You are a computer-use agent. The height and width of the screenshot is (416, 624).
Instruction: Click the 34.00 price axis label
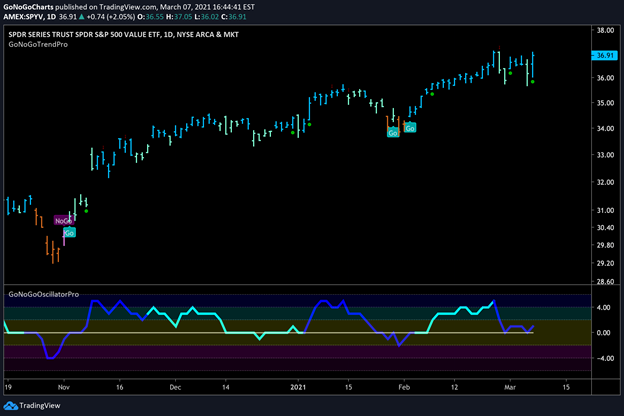(605, 128)
